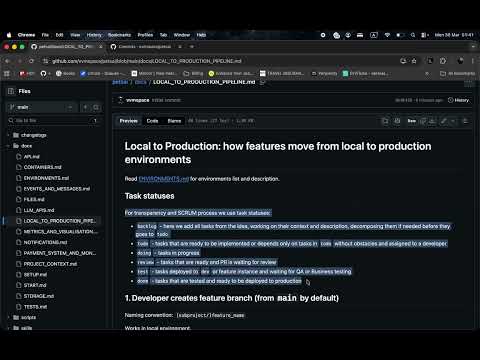Image resolution: width=480 pixels, height=360 pixels.
Task: Download the raw file icon
Action: [432, 121]
